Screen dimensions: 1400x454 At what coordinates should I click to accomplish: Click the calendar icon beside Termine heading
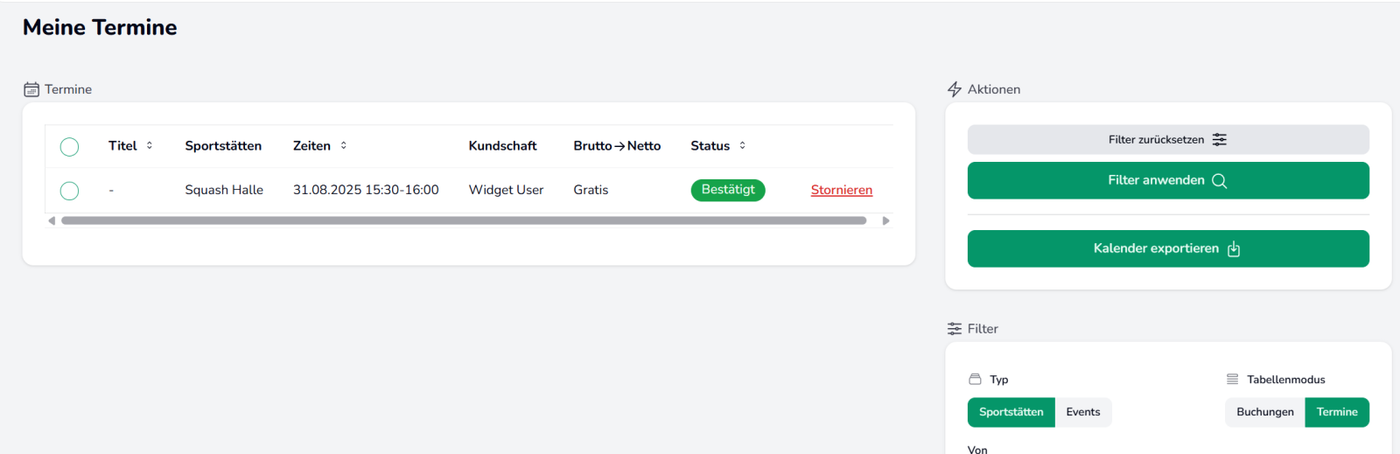coord(32,89)
